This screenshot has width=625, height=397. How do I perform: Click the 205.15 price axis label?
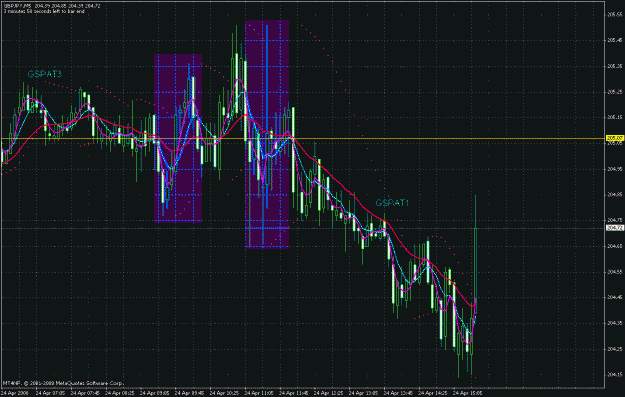615,118
